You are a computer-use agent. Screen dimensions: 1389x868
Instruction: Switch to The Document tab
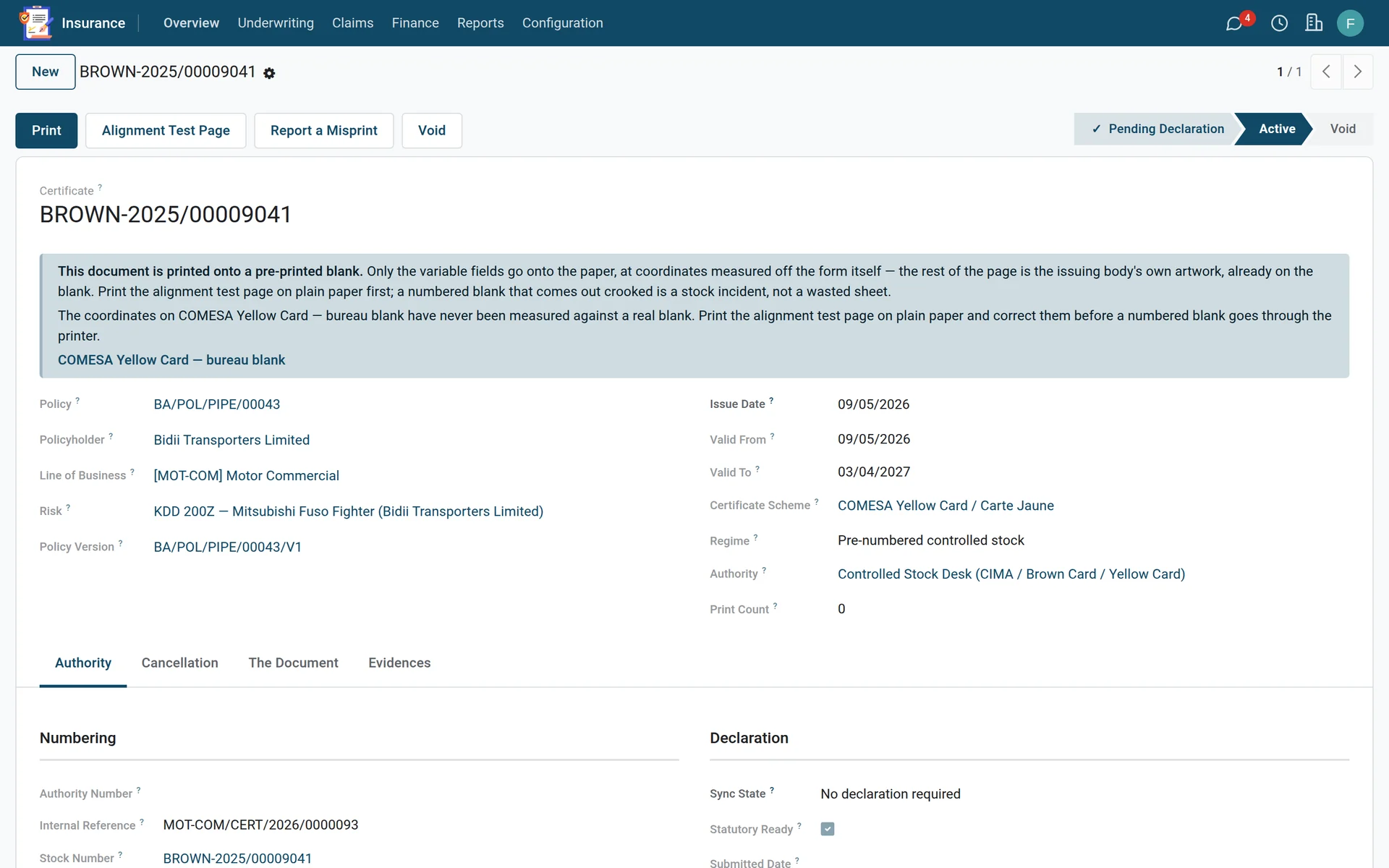click(x=293, y=663)
